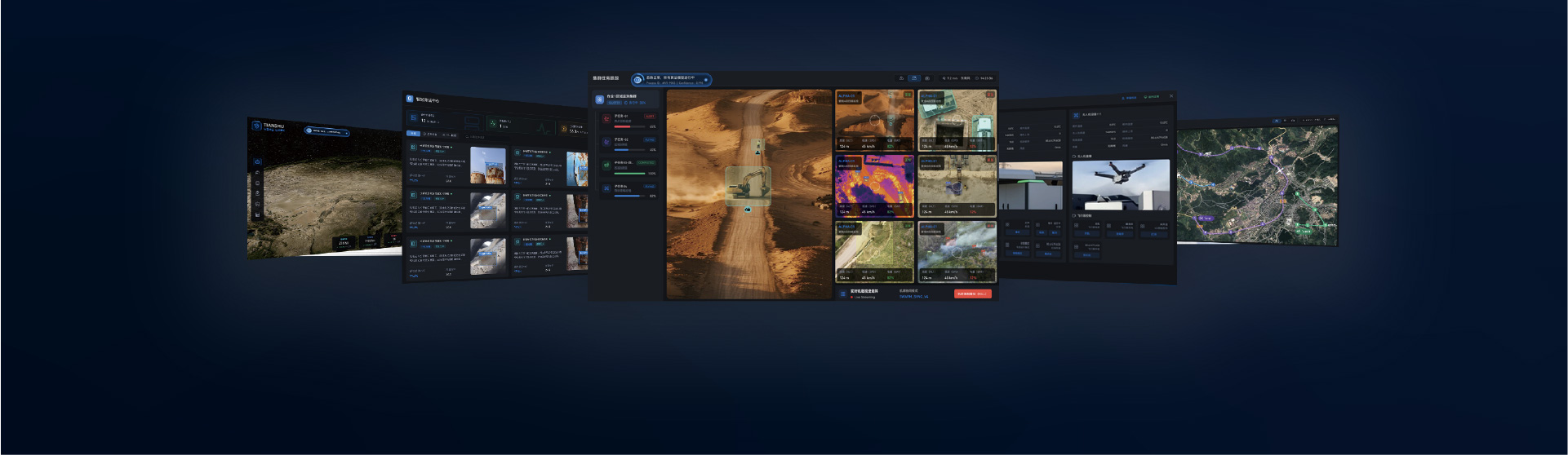The width and height of the screenshot is (1568, 455).
Task: Click the SWARM_SYNC link in bottom bar
Action: coord(913,296)
